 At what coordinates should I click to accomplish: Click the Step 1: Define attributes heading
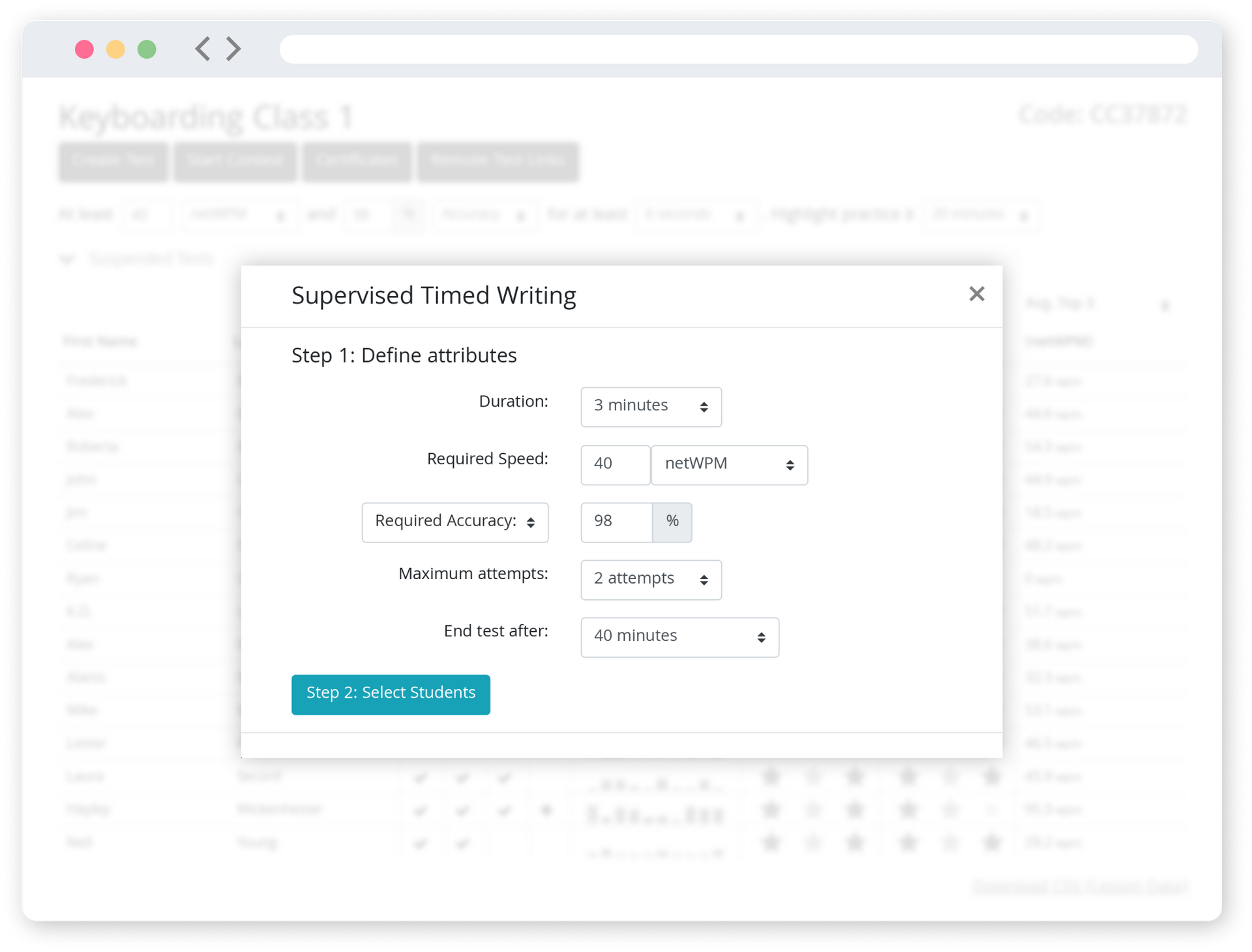pyautogui.click(x=404, y=355)
